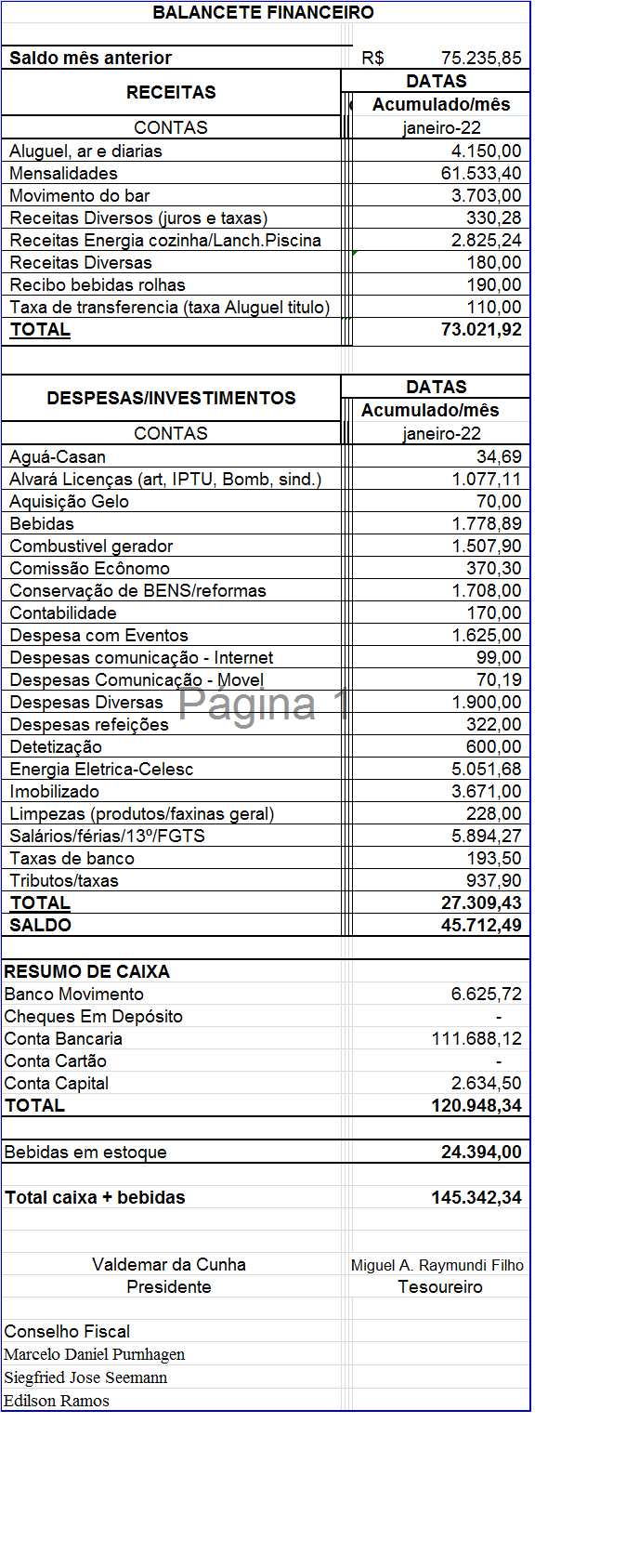Select 'Energia Eletrica-Celesc' row
This screenshot has width=639, height=1568.
(x=266, y=769)
